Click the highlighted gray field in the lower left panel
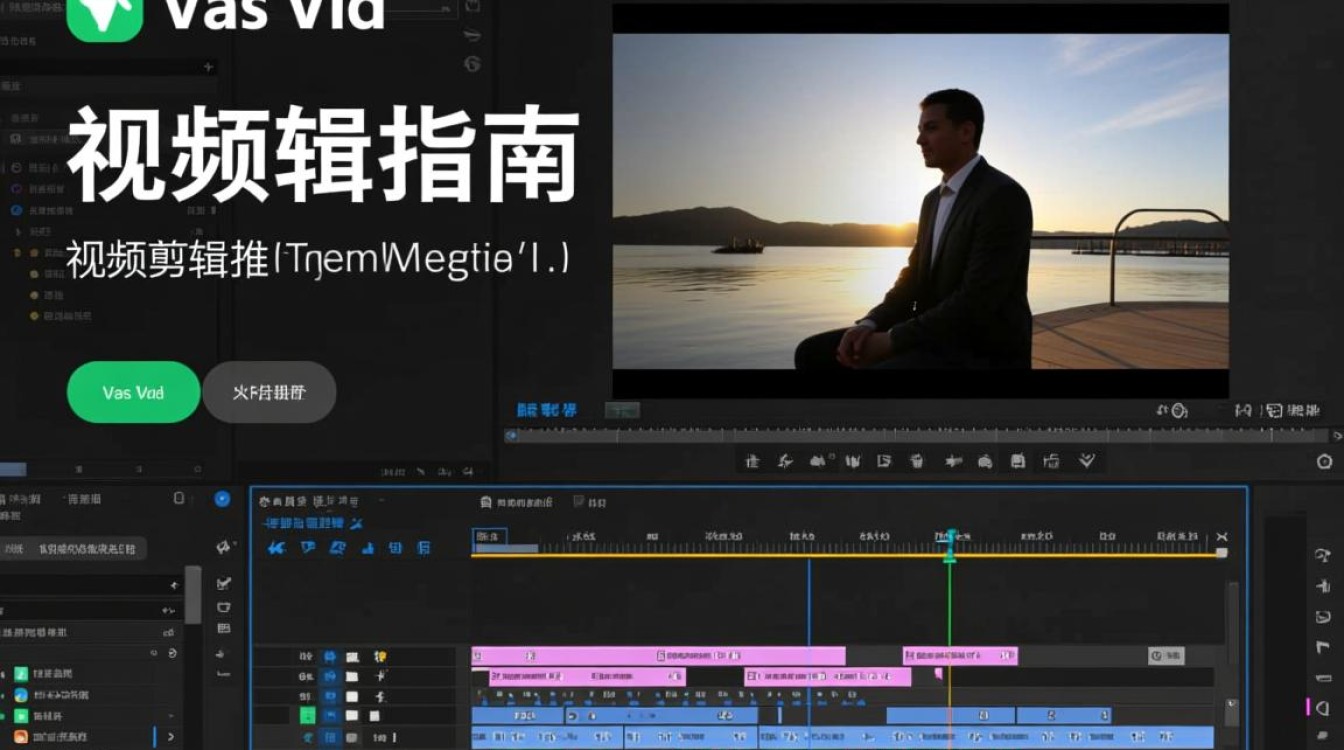The height and width of the screenshot is (750, 1344). [x=73, y=548]
